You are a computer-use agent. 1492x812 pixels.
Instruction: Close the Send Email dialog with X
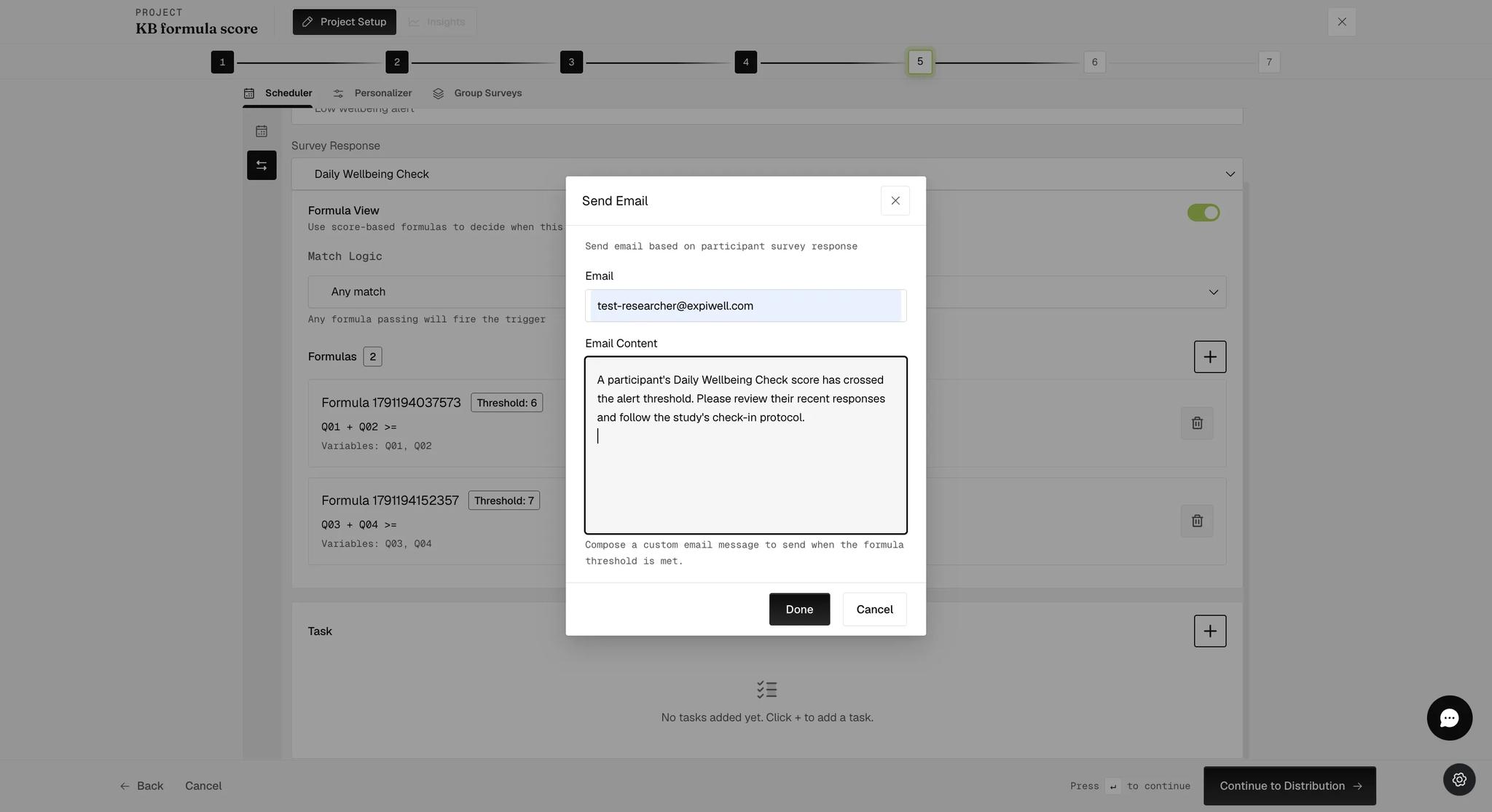(x=895, y=200)
